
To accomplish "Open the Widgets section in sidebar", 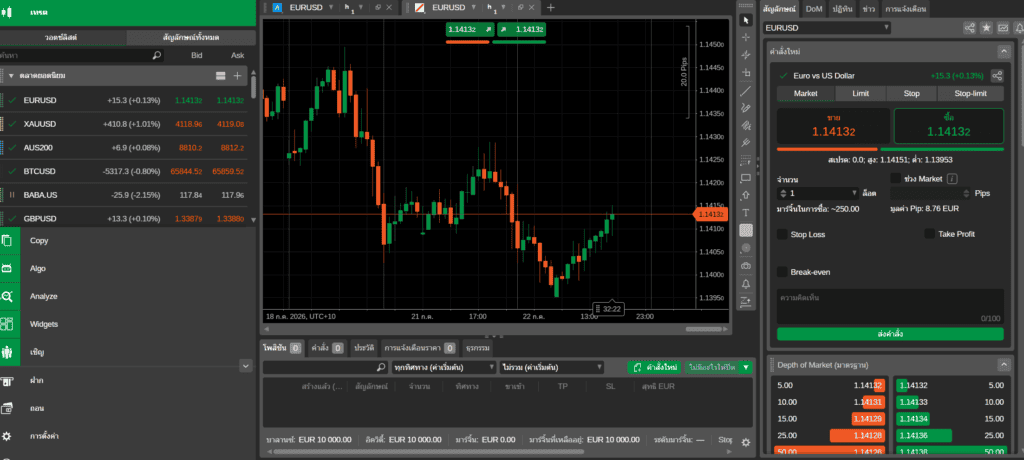I will [44, 324].
